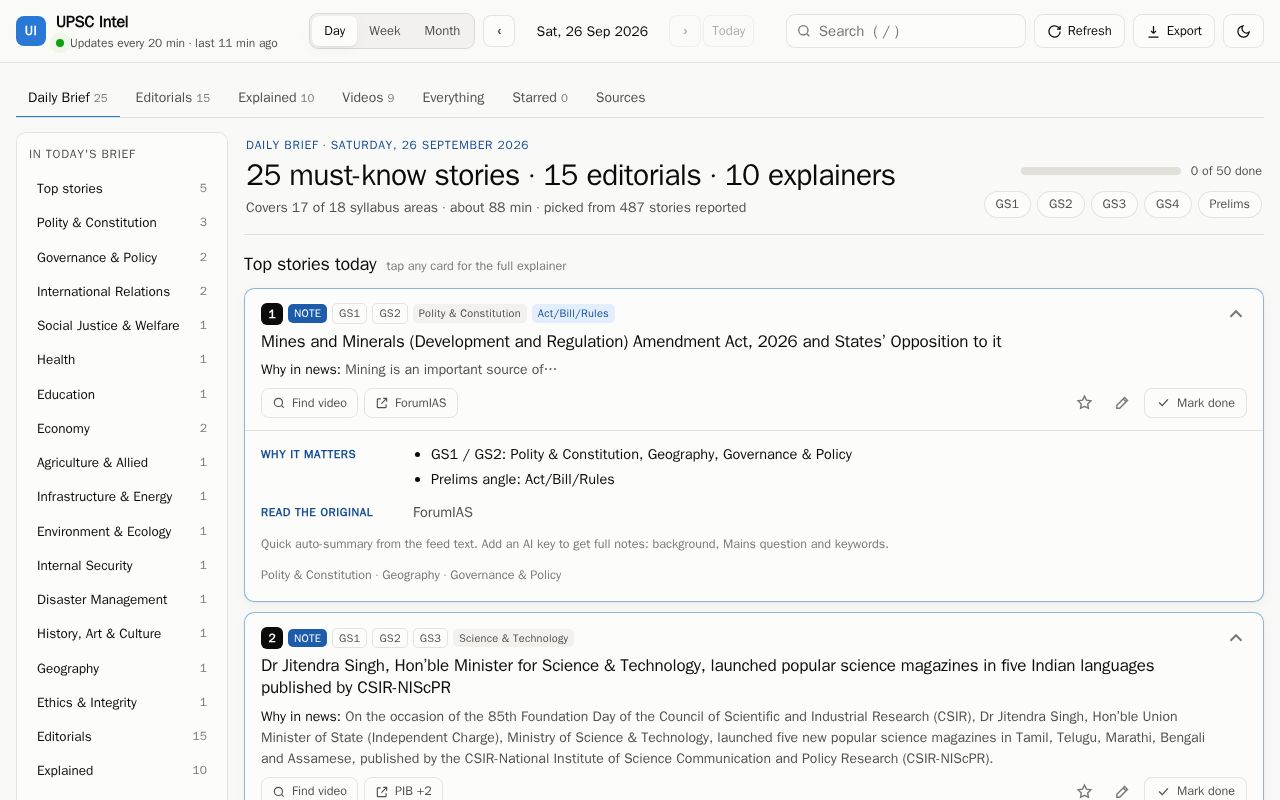Open the Videos tab

pos(368,97)
